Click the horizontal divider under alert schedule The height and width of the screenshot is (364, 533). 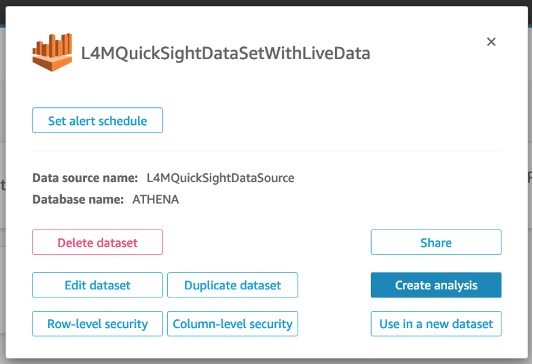[267, 150]
